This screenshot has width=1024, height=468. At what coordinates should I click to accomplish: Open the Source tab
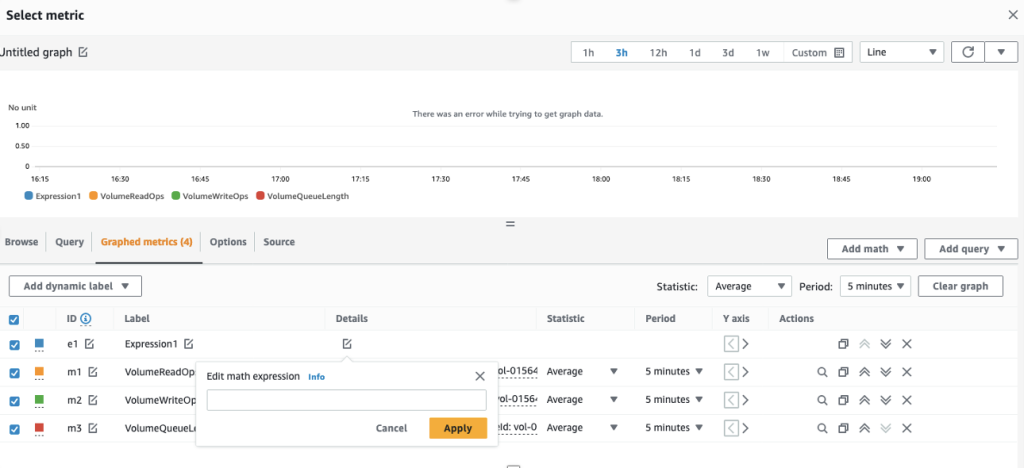click(279, 242)
